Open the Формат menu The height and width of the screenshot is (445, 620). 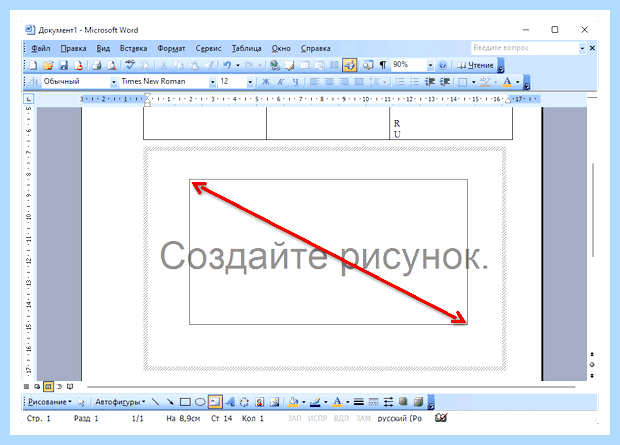click(x=171, y=48)
